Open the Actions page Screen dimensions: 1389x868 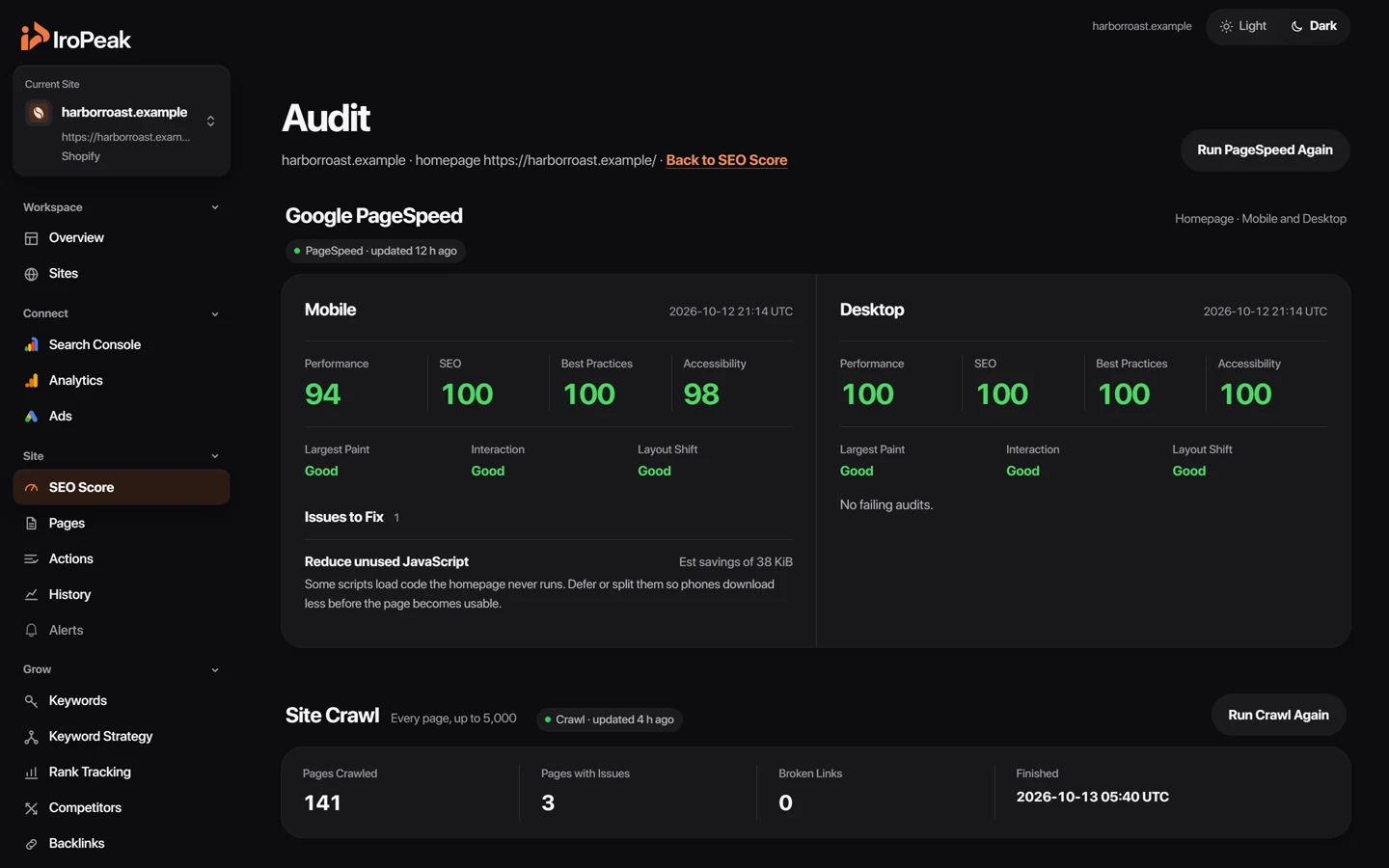point(122,559)
